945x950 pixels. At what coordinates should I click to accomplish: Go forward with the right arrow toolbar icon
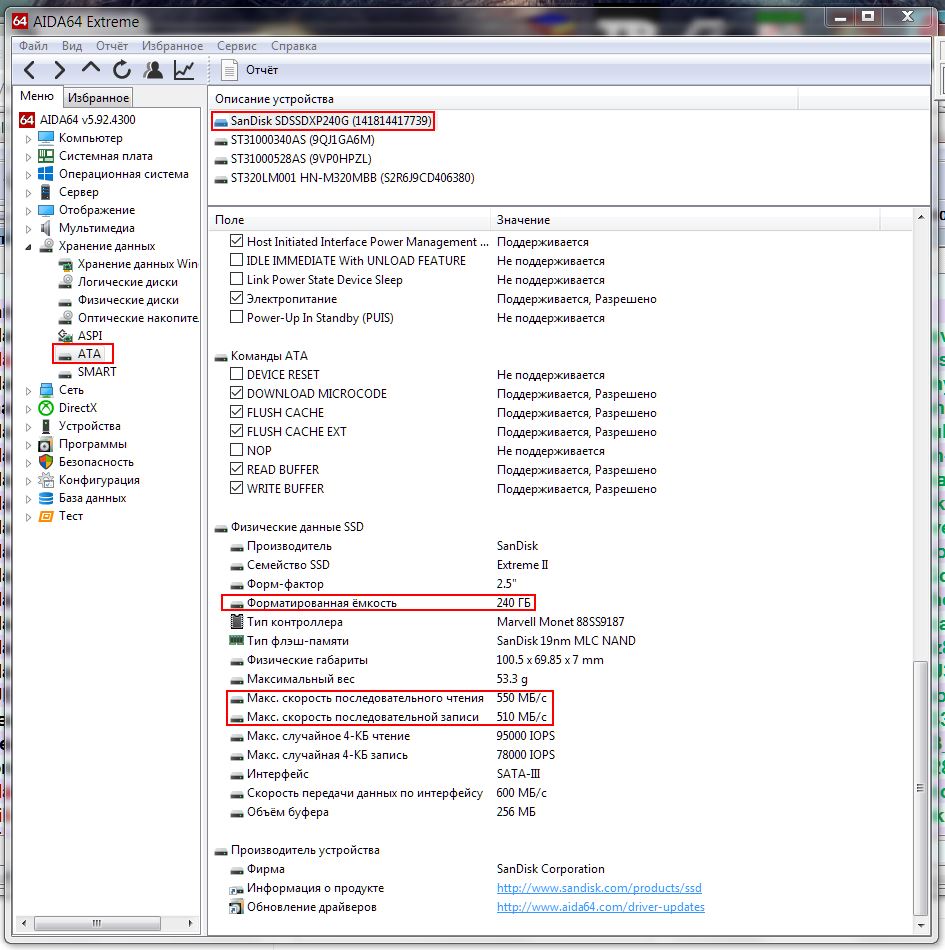(x=59, y=70)
